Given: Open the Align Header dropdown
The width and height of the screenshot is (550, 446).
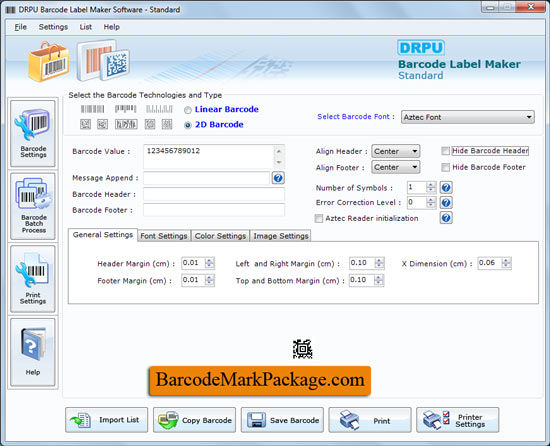Looking at the screenshot, I should [395, 151].
